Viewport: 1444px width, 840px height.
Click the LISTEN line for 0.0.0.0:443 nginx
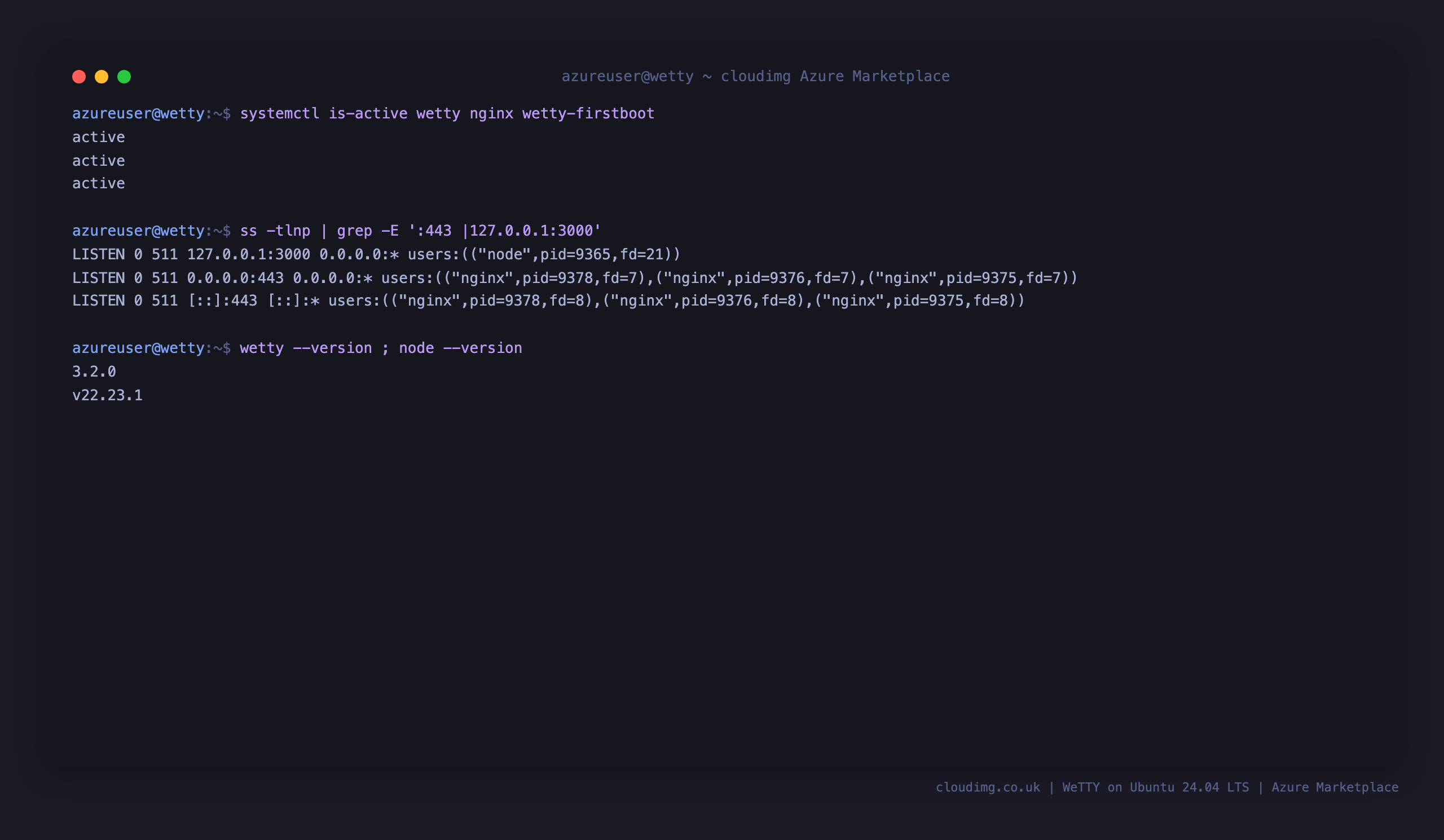[575, 278]
